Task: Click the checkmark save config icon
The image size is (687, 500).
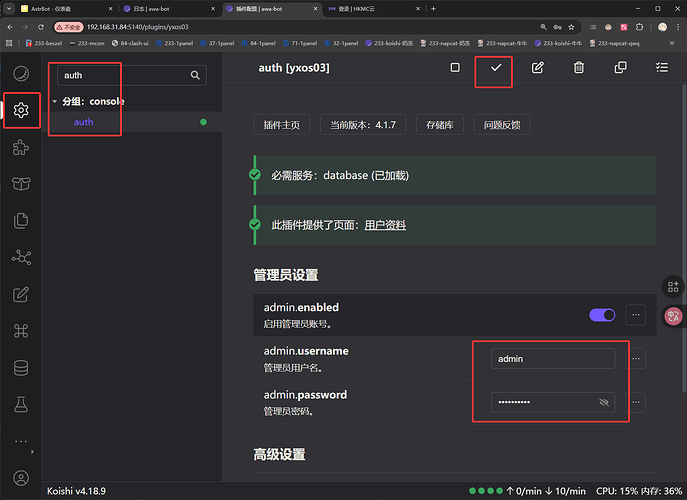Action: [495, 68]
